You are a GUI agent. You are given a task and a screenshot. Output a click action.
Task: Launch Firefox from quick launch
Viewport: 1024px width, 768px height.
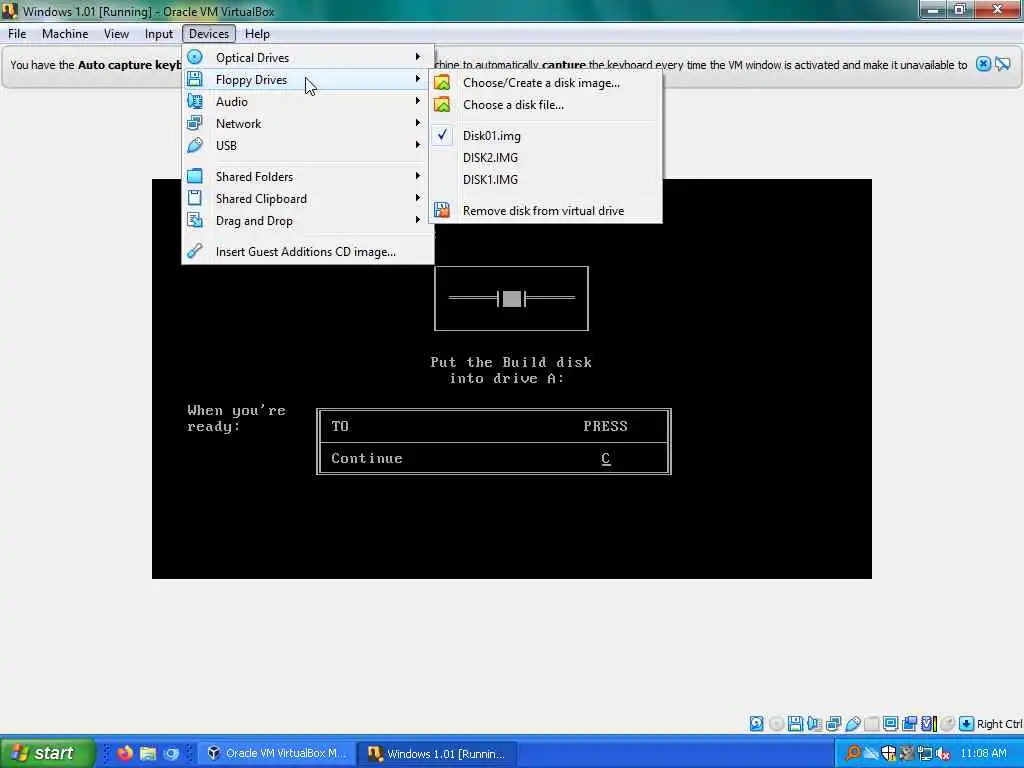pos(125,753)
